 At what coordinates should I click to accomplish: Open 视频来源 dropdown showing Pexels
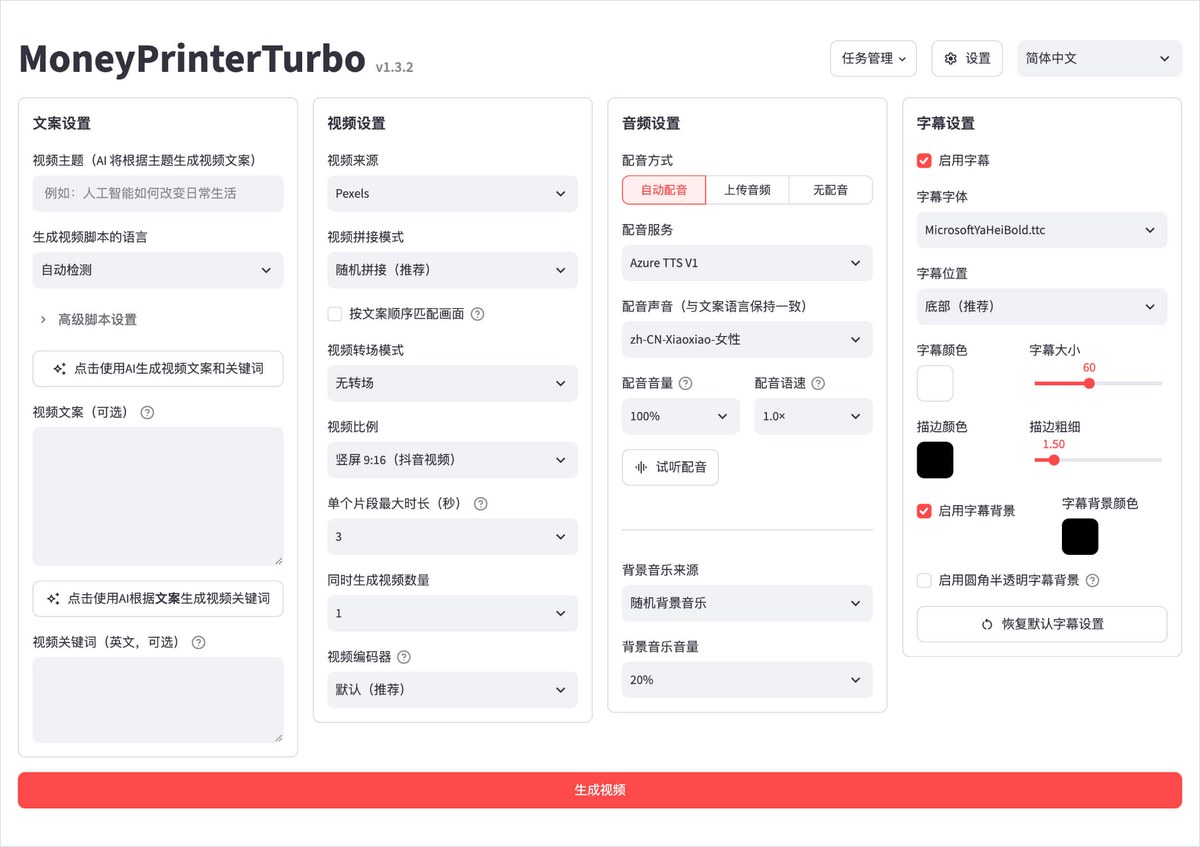coord(453,194)
